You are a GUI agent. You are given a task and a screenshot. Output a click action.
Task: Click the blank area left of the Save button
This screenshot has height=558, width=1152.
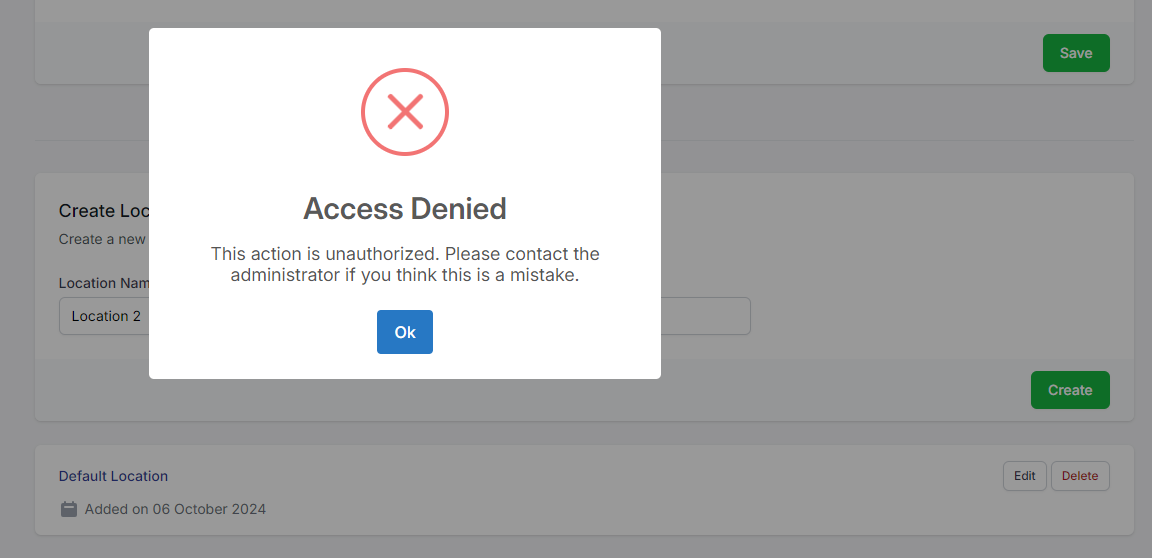coord(850,53)
